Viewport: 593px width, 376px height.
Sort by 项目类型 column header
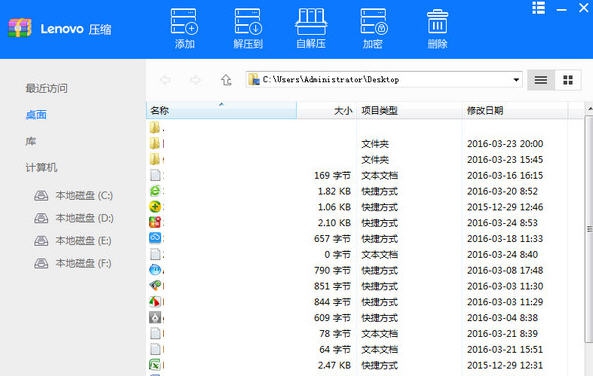[x=409, y=110]
